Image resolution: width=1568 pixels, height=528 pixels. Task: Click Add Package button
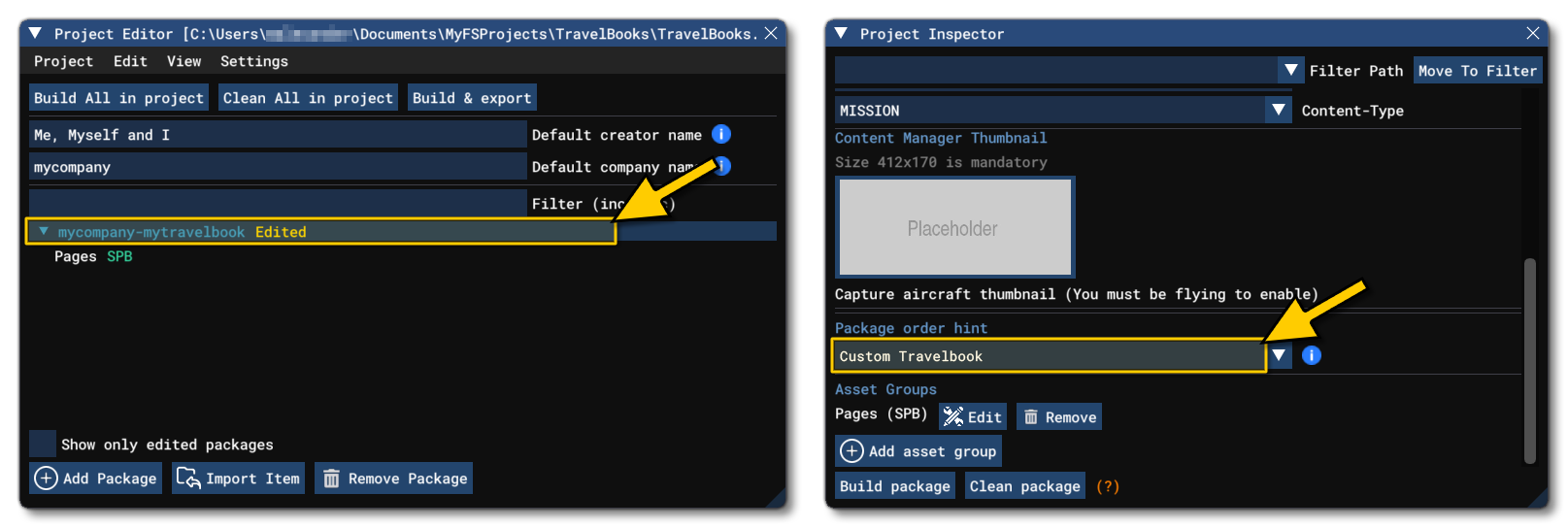click(95, 478)
